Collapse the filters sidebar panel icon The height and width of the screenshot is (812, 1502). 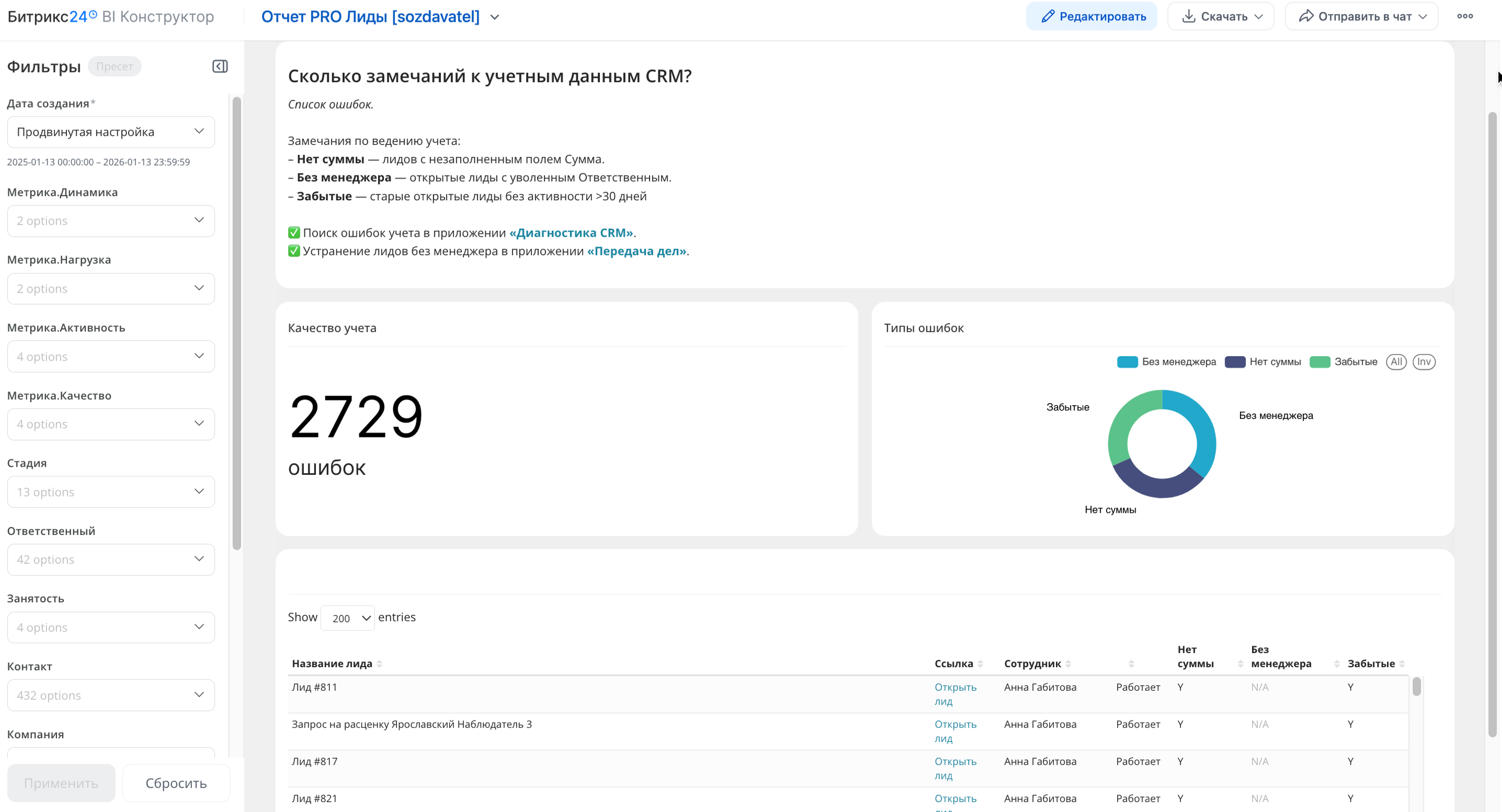pos(220,66)
